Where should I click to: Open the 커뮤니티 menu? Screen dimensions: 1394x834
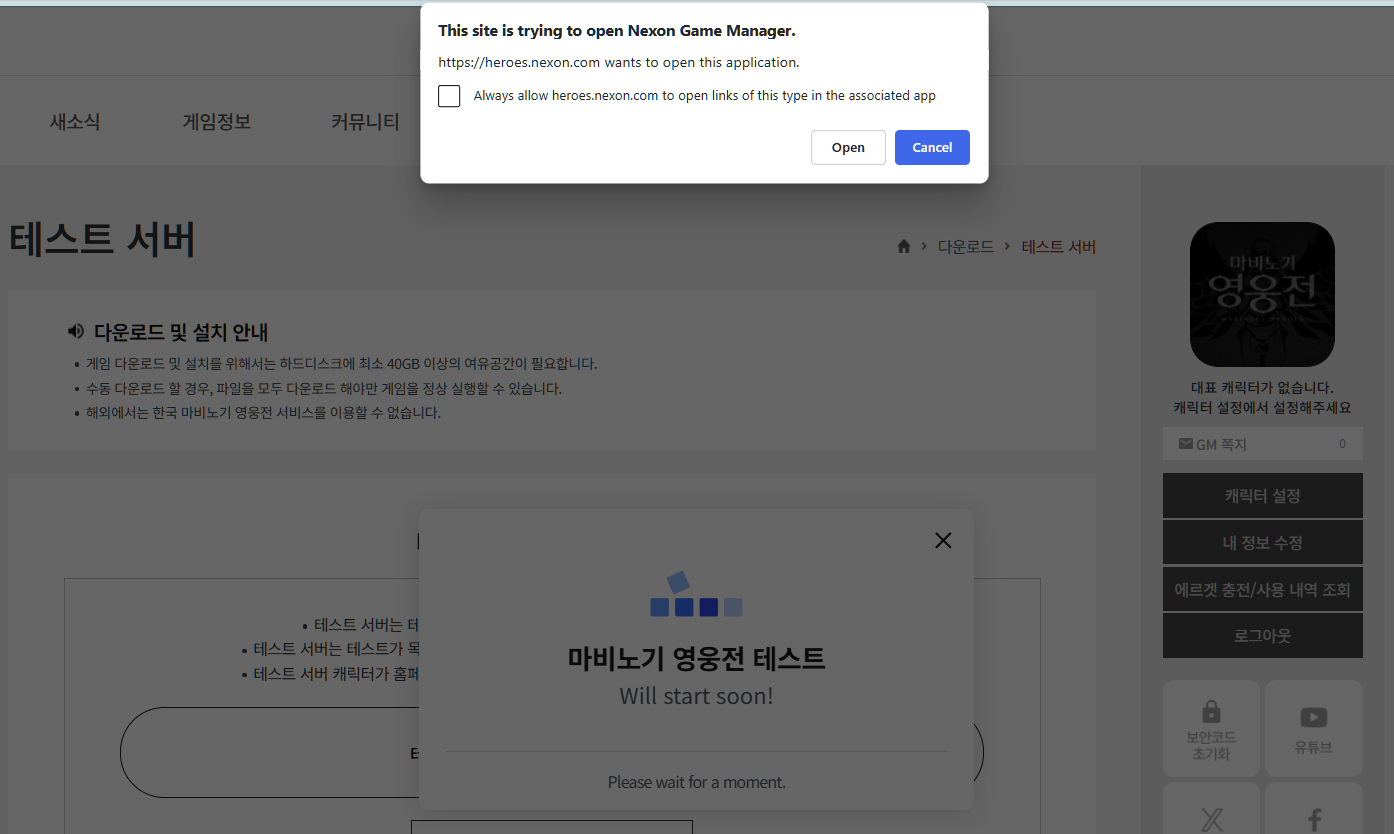click(x=365, y=122)
